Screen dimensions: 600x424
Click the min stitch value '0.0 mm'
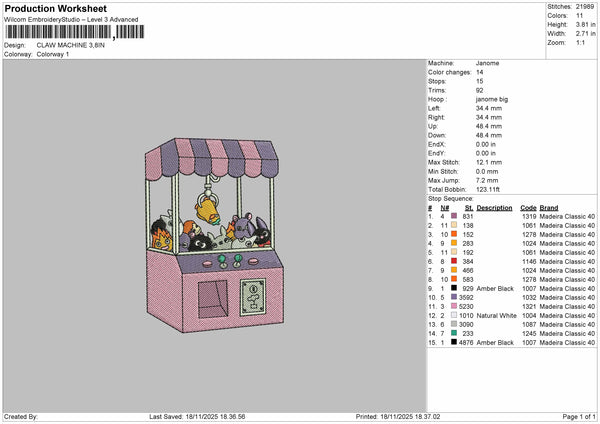487,171
